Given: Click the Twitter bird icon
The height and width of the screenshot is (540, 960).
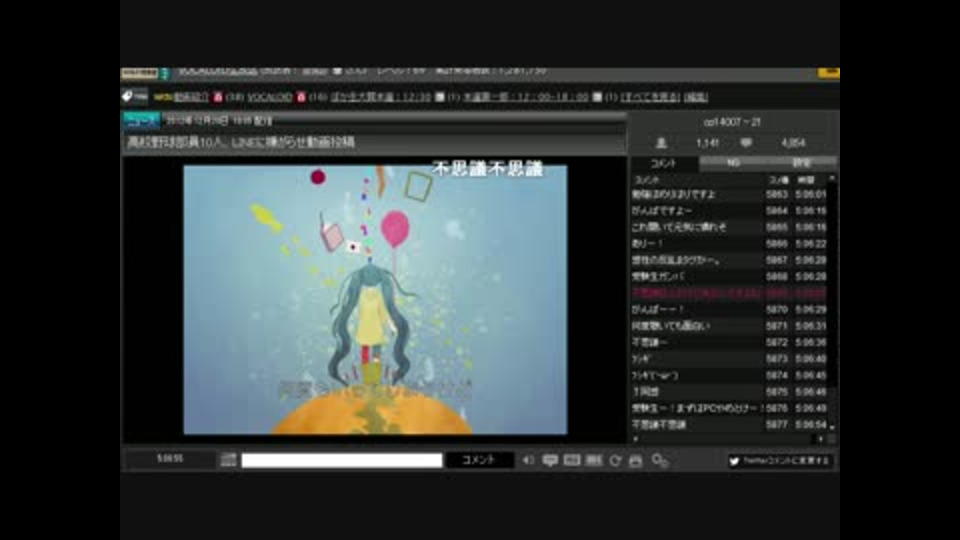Looking at the screenshot, I should [x=734, y=461].
